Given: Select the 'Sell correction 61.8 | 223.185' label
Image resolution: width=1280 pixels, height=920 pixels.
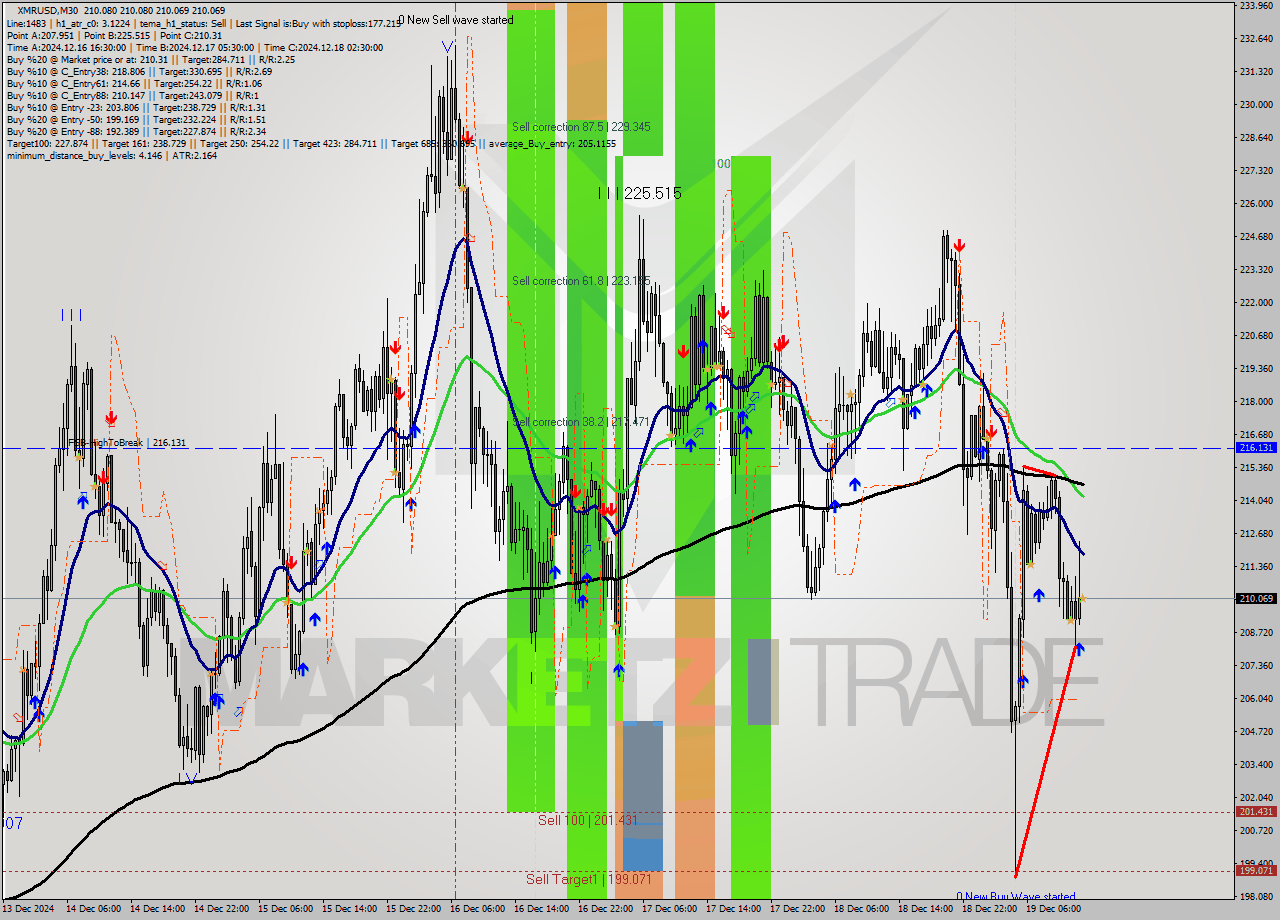Looking at the screenshot, I should tap(581, 281).
